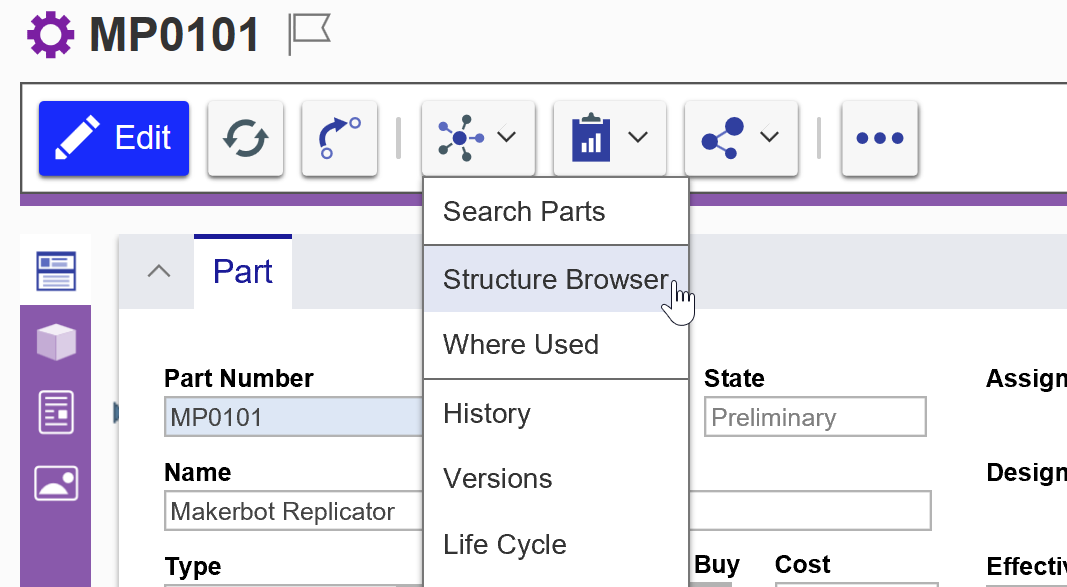Select Search Parts from menu

[524, 212]
